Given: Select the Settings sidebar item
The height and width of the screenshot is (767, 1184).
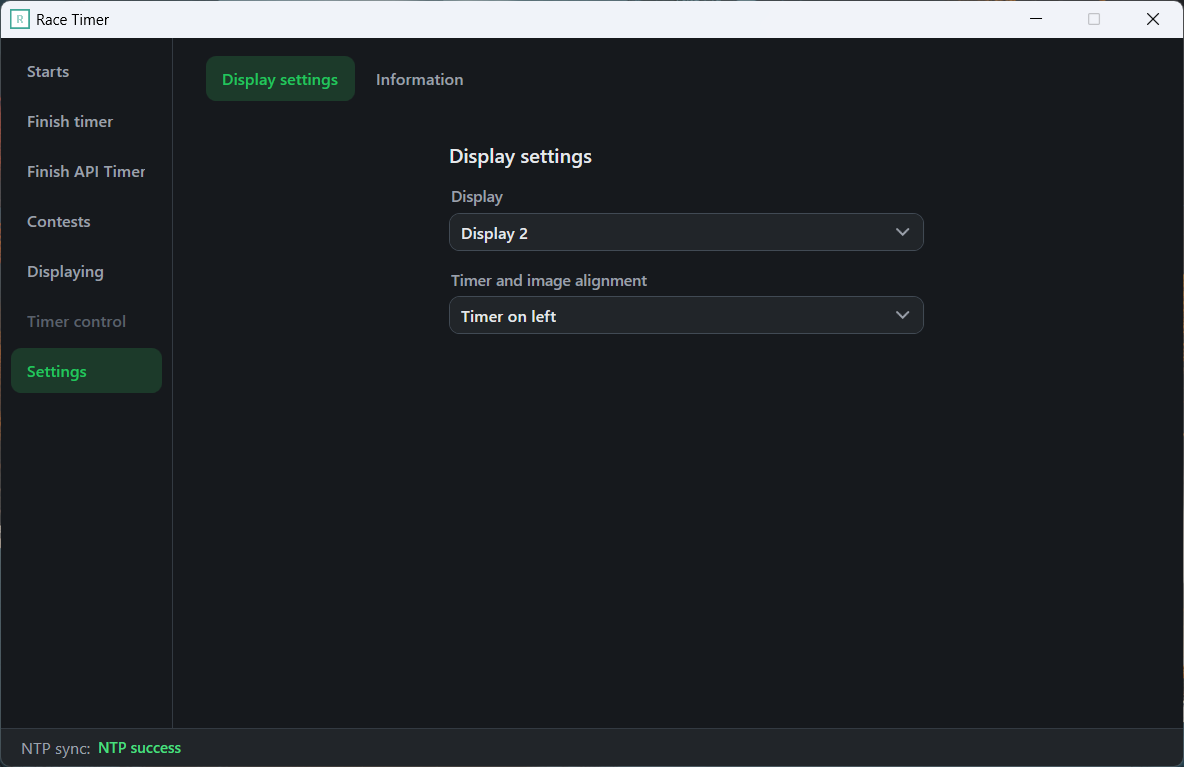Looking at the screenshot, I should coord(86,371).
